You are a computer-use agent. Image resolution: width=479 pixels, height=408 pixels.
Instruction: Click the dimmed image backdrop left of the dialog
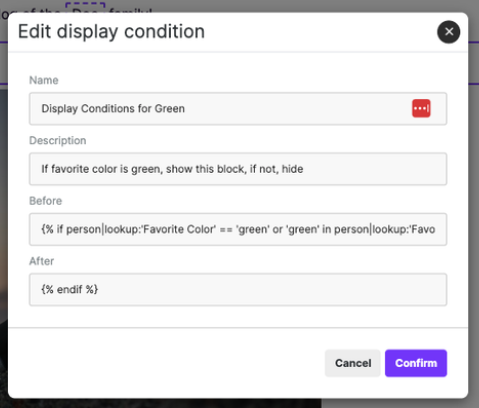pyautogui.click(x=4, y=233)
